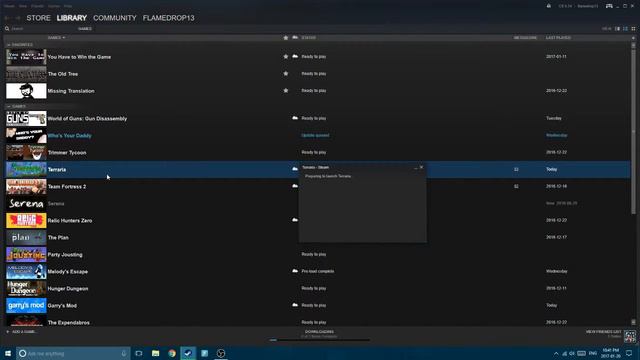Open the FLAMEDROP13 profile tab
Screen dimensions: 640x360
[x=169, y=18]
